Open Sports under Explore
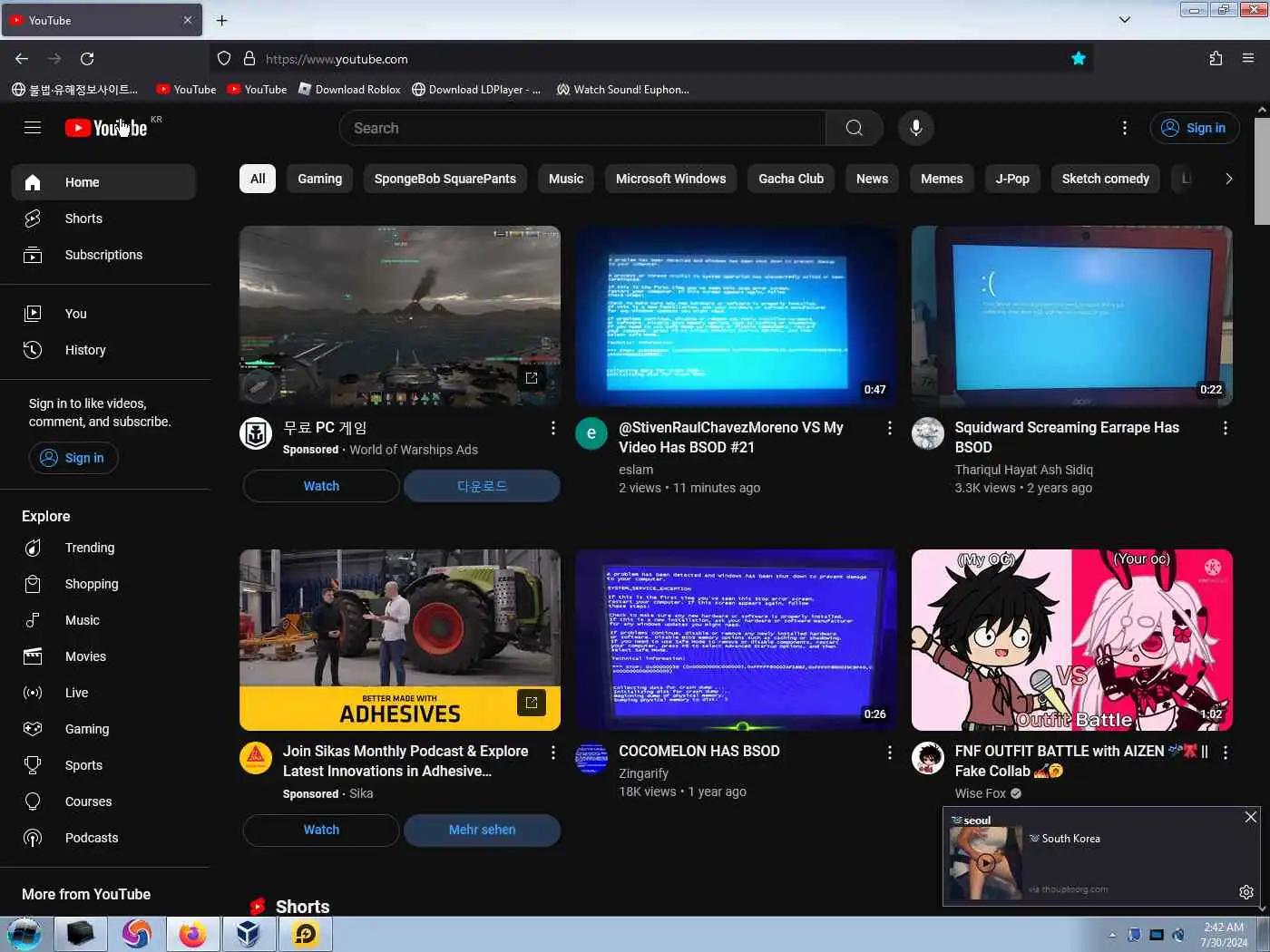 click(103, 765)
